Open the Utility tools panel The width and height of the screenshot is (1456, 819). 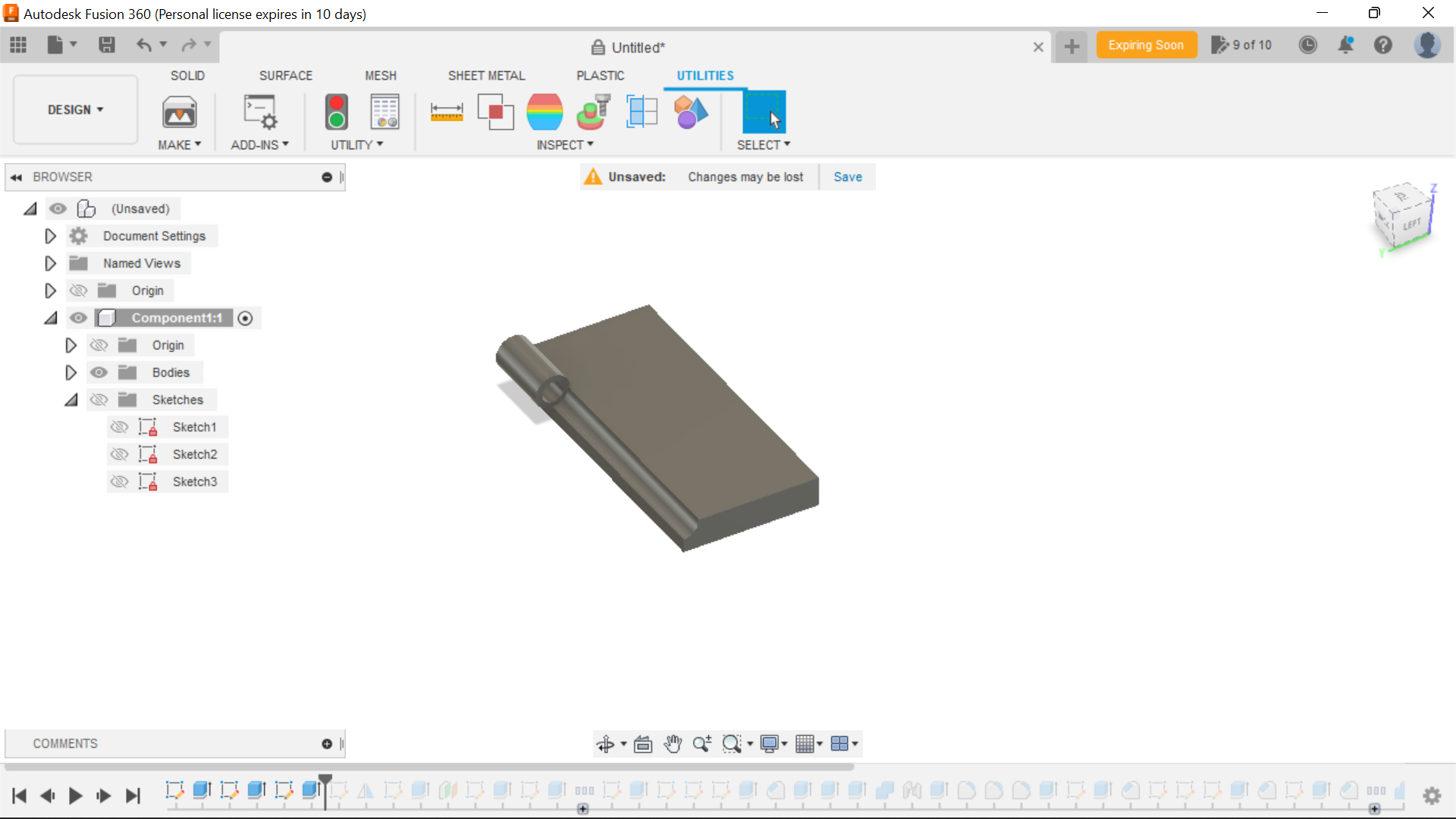(x=357, y=144)
